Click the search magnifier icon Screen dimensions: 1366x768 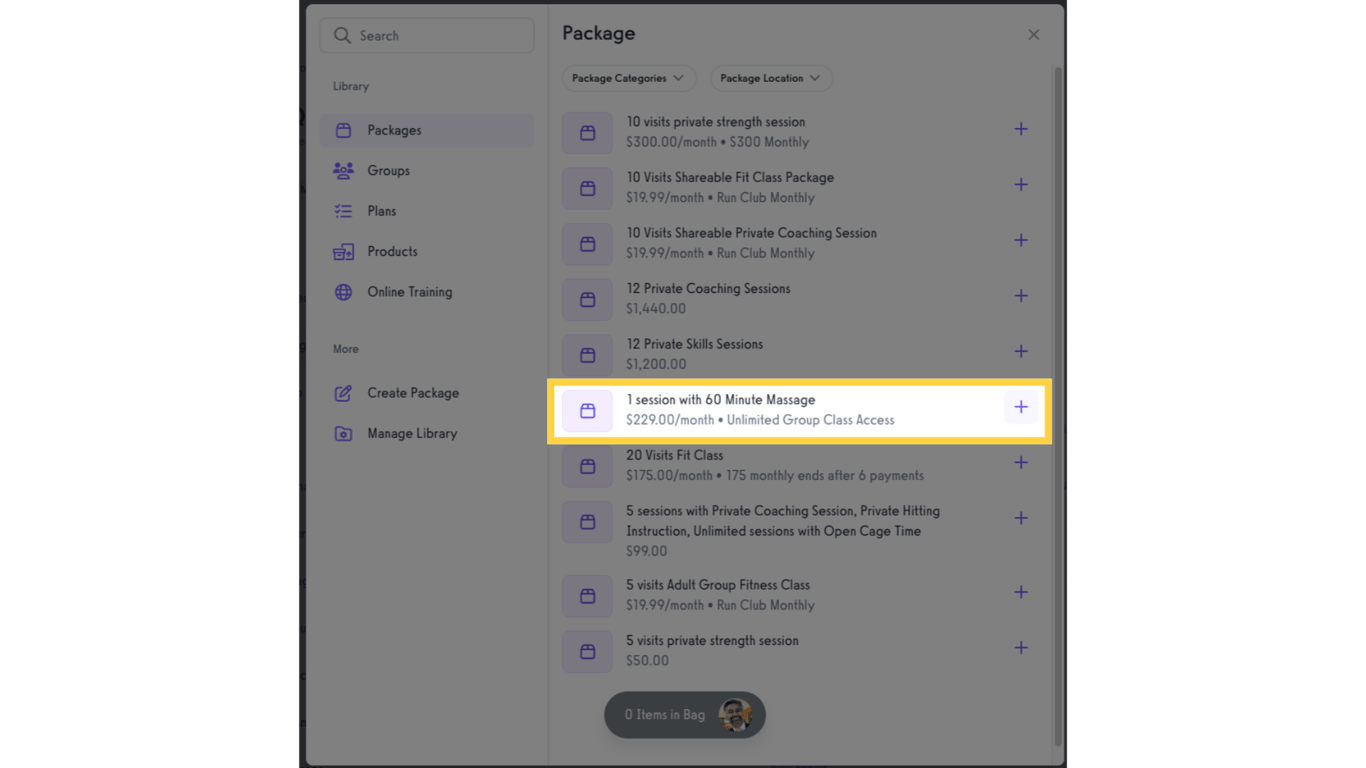tap(341, 35)
